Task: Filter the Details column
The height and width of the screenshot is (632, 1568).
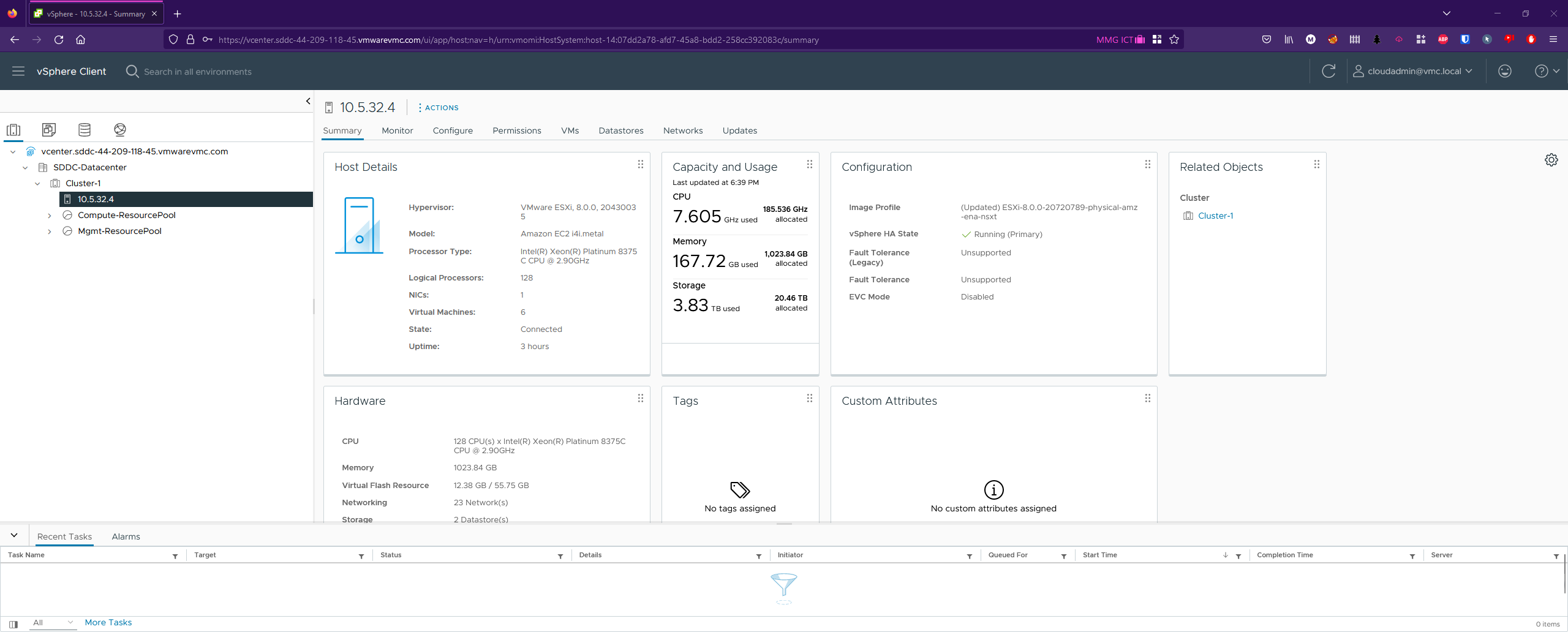Action: pos(759,556)
